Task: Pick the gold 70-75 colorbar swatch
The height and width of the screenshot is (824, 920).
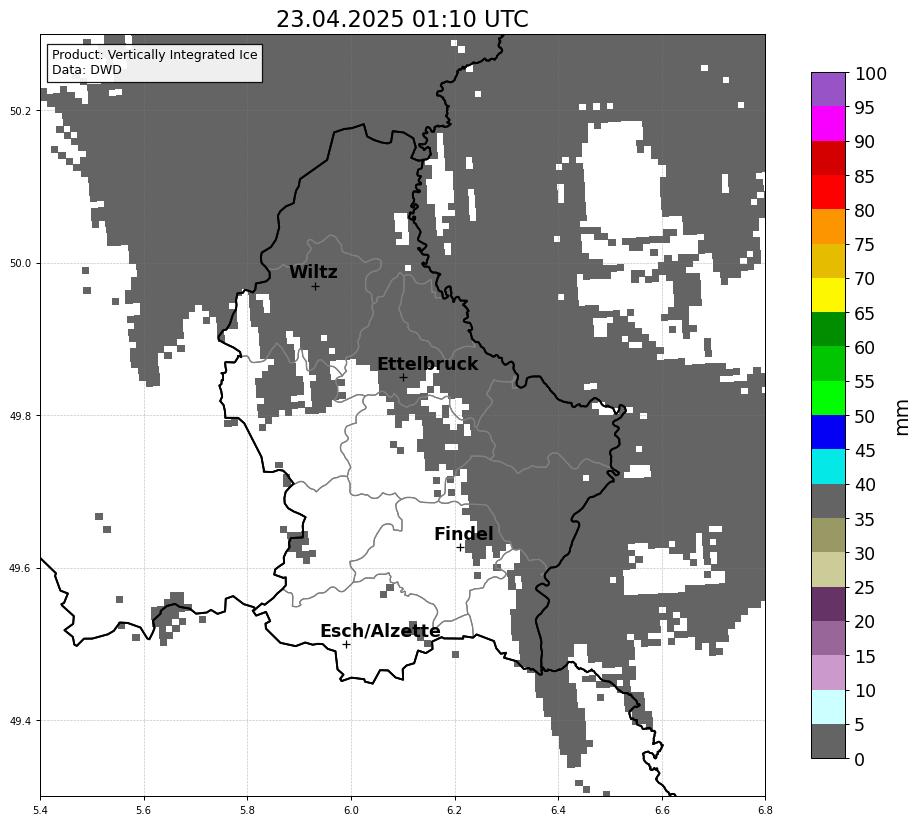Action: pyautogui.click(x=828, y=261)
